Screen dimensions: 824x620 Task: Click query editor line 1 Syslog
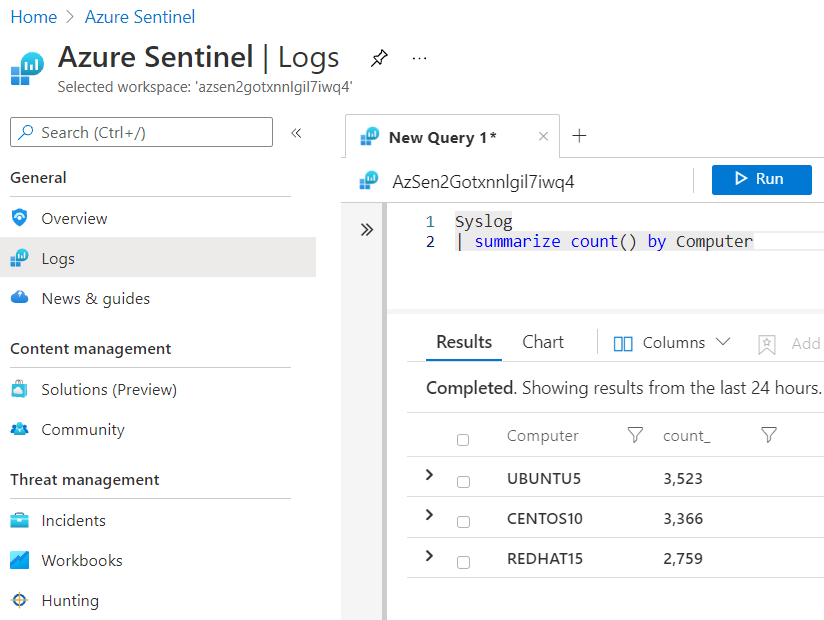483,221
